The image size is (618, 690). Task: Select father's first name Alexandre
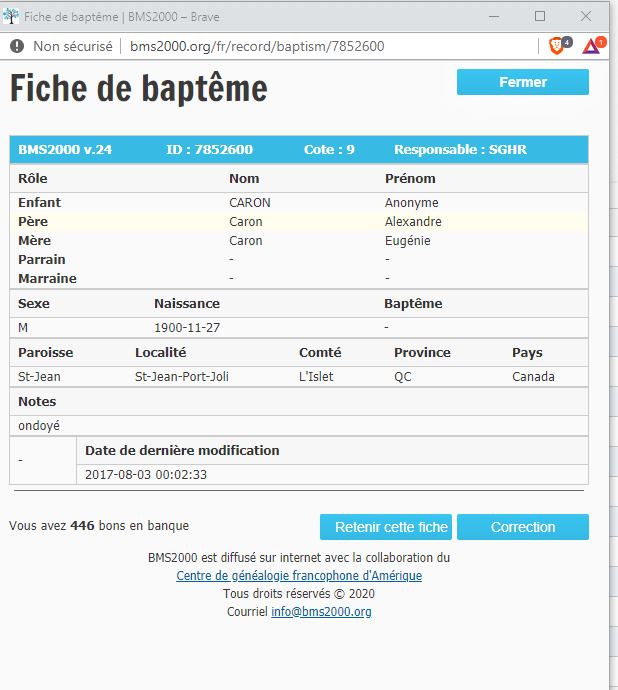[413, 221]
